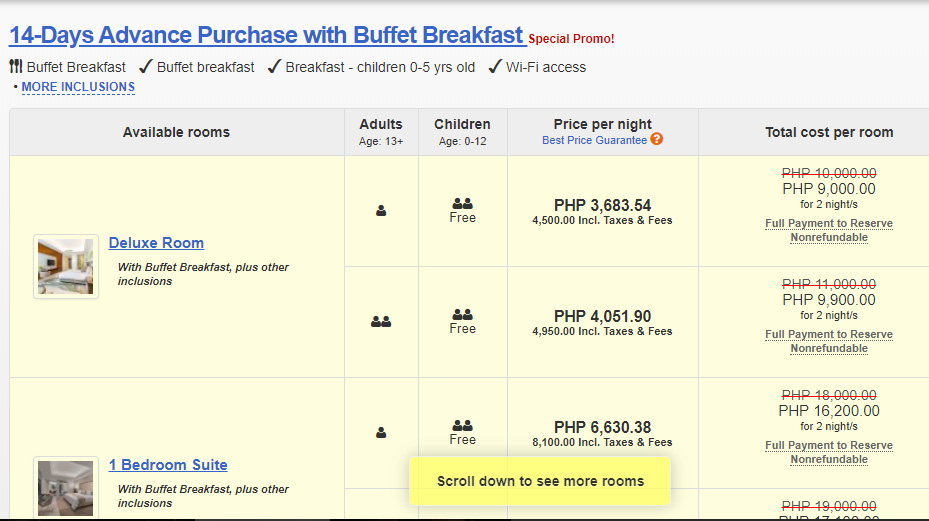Viewport: 929px width, 521px height.
Task: Click single adult icon in 1 Bedroom Suite row
Action: pos(381,433)
